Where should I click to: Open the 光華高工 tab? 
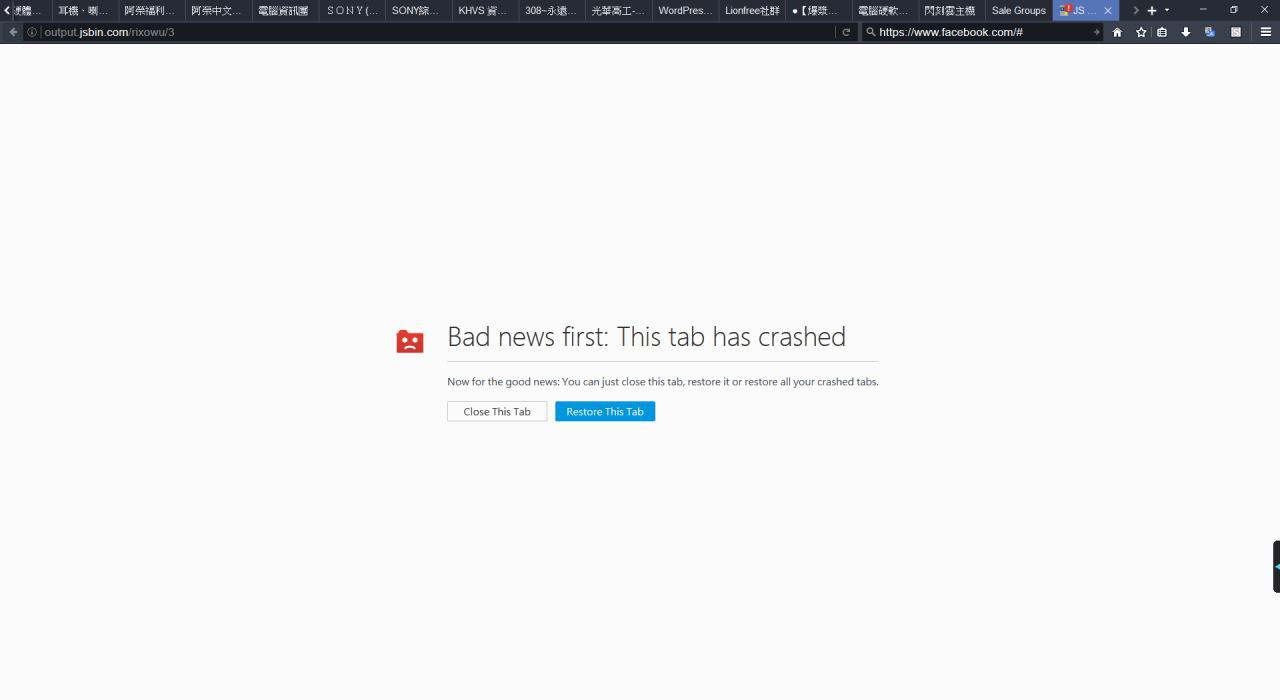coord(618,10)
